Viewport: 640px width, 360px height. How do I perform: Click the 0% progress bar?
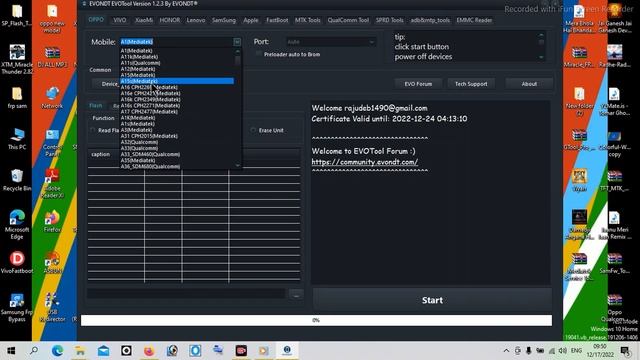tap(316, 320)
